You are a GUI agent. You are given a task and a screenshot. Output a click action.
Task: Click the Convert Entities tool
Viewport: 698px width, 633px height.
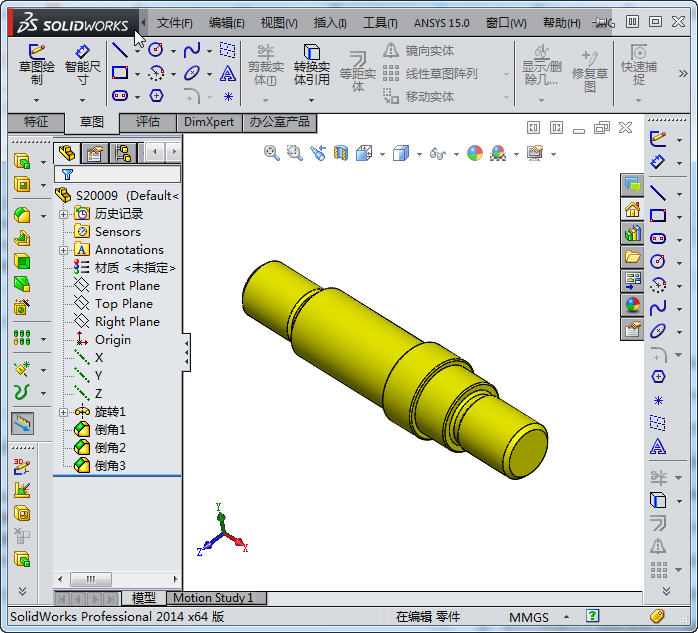click(x=311, y=65)
